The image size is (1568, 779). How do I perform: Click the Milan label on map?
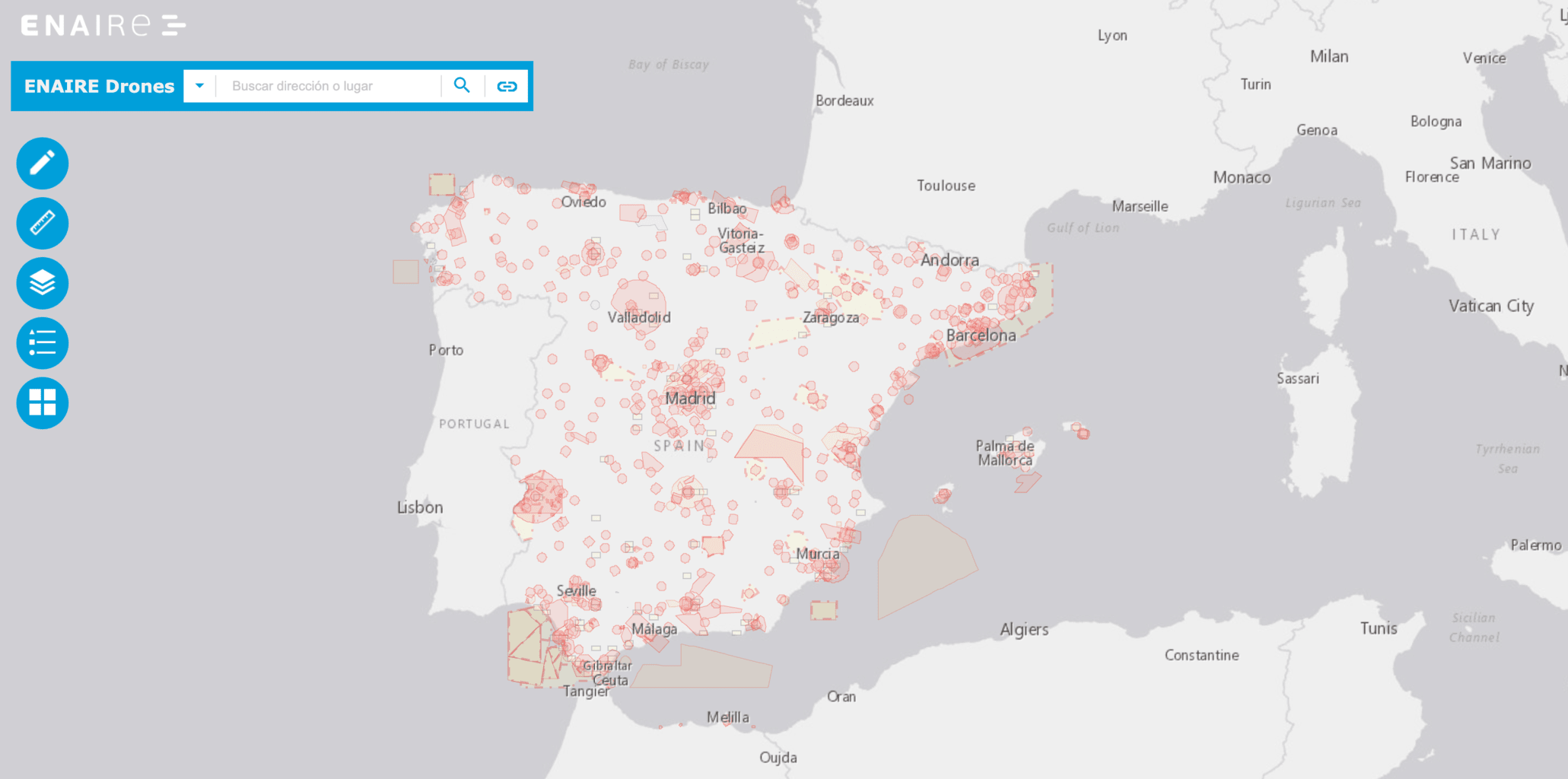coord(1329,56)
